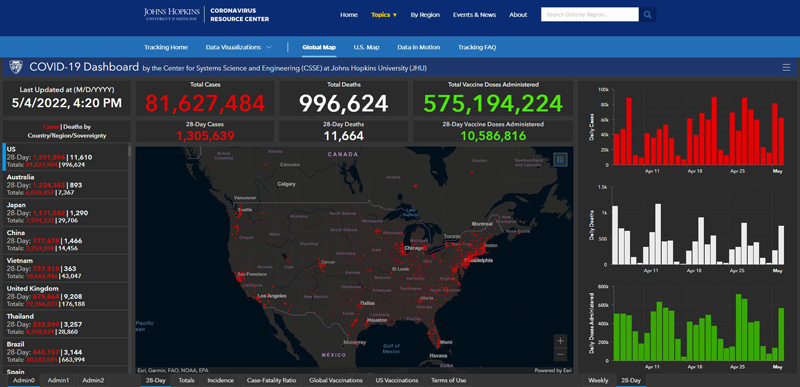Click the JHU shield logo in dashboard header

[16, 67]
